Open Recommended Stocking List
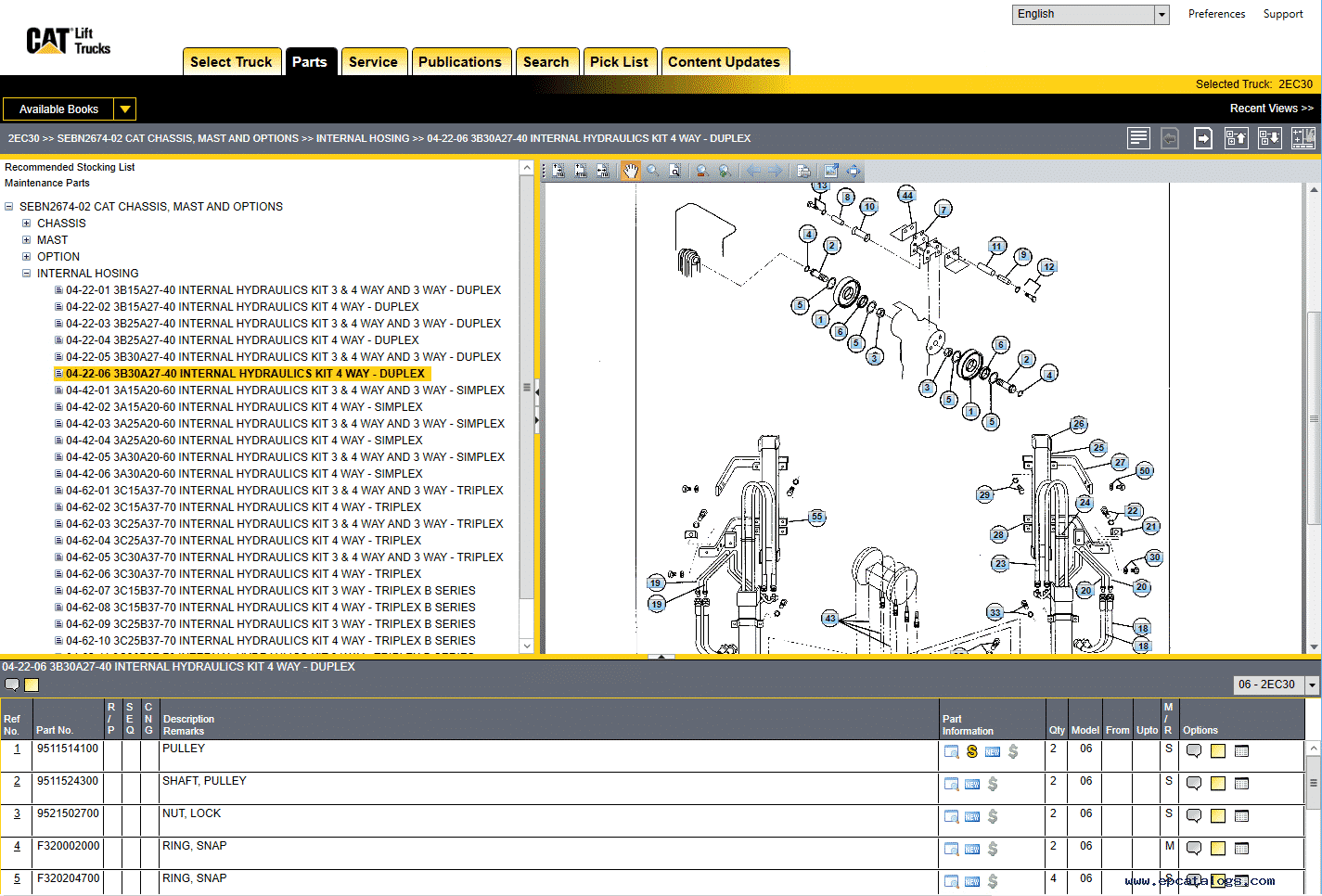1322x896 pixels. coord(70,167)
